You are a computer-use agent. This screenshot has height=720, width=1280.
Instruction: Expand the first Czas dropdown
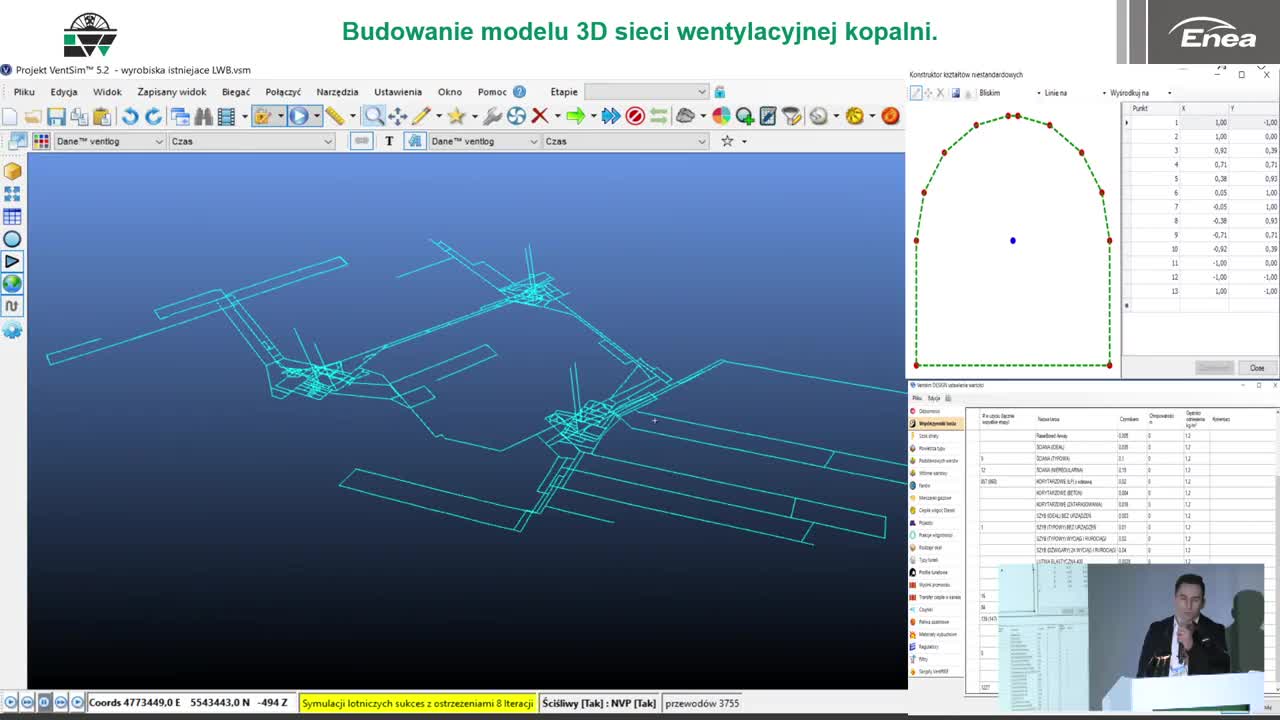[252, 141]
